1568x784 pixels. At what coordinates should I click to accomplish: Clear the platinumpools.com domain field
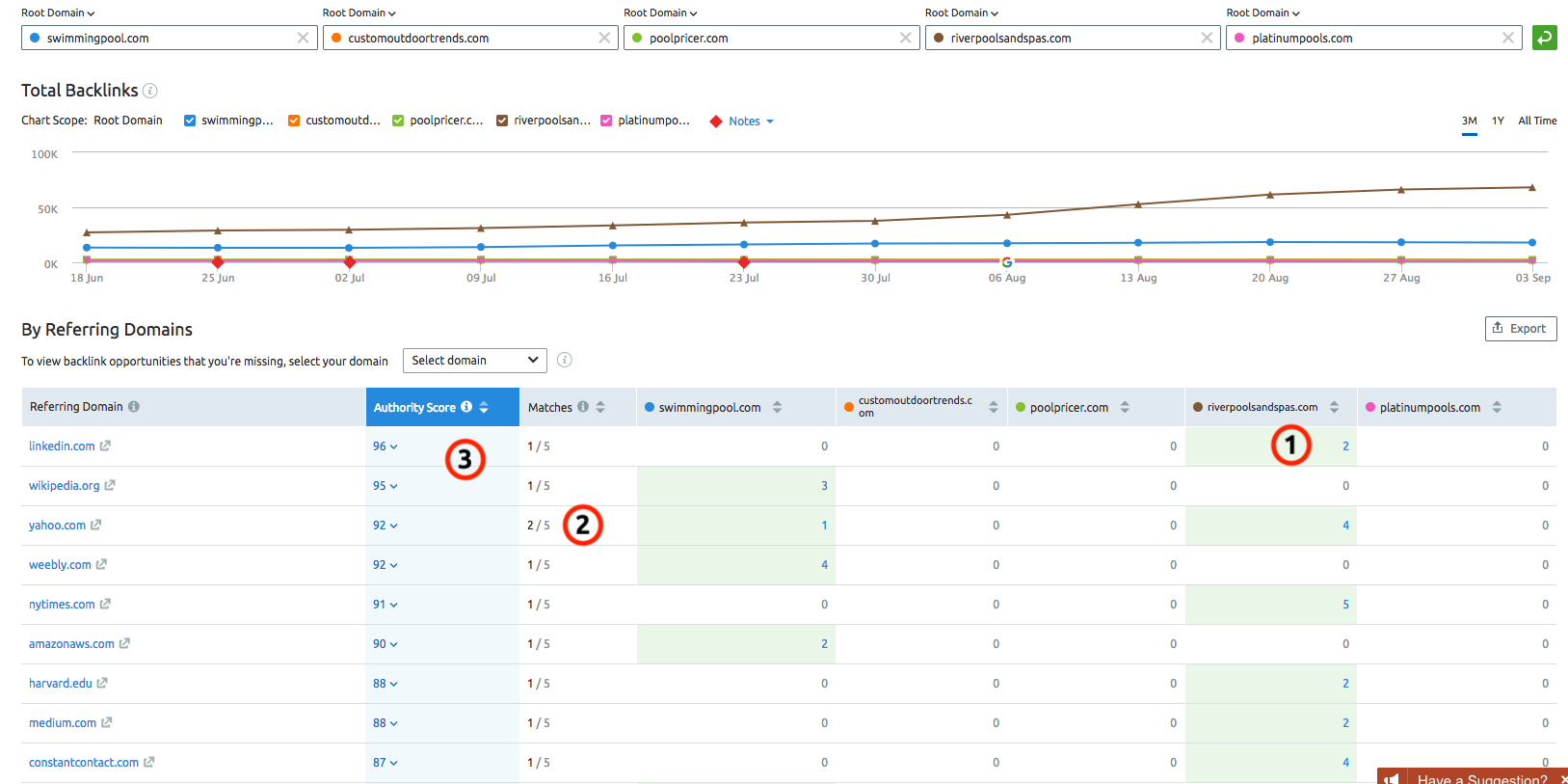tap(1507, 38)
